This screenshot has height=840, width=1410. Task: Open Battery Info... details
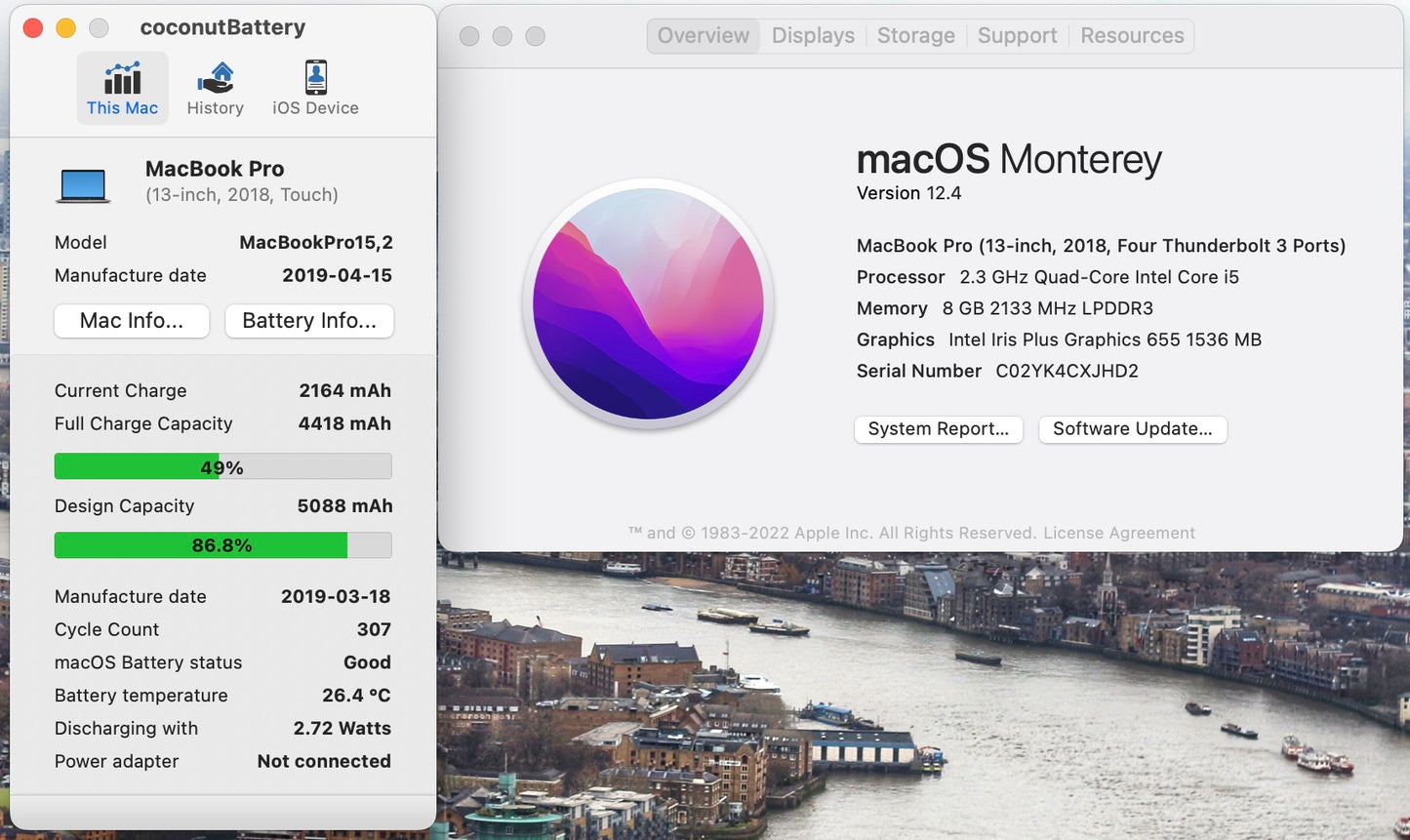(x=309, y=321)
